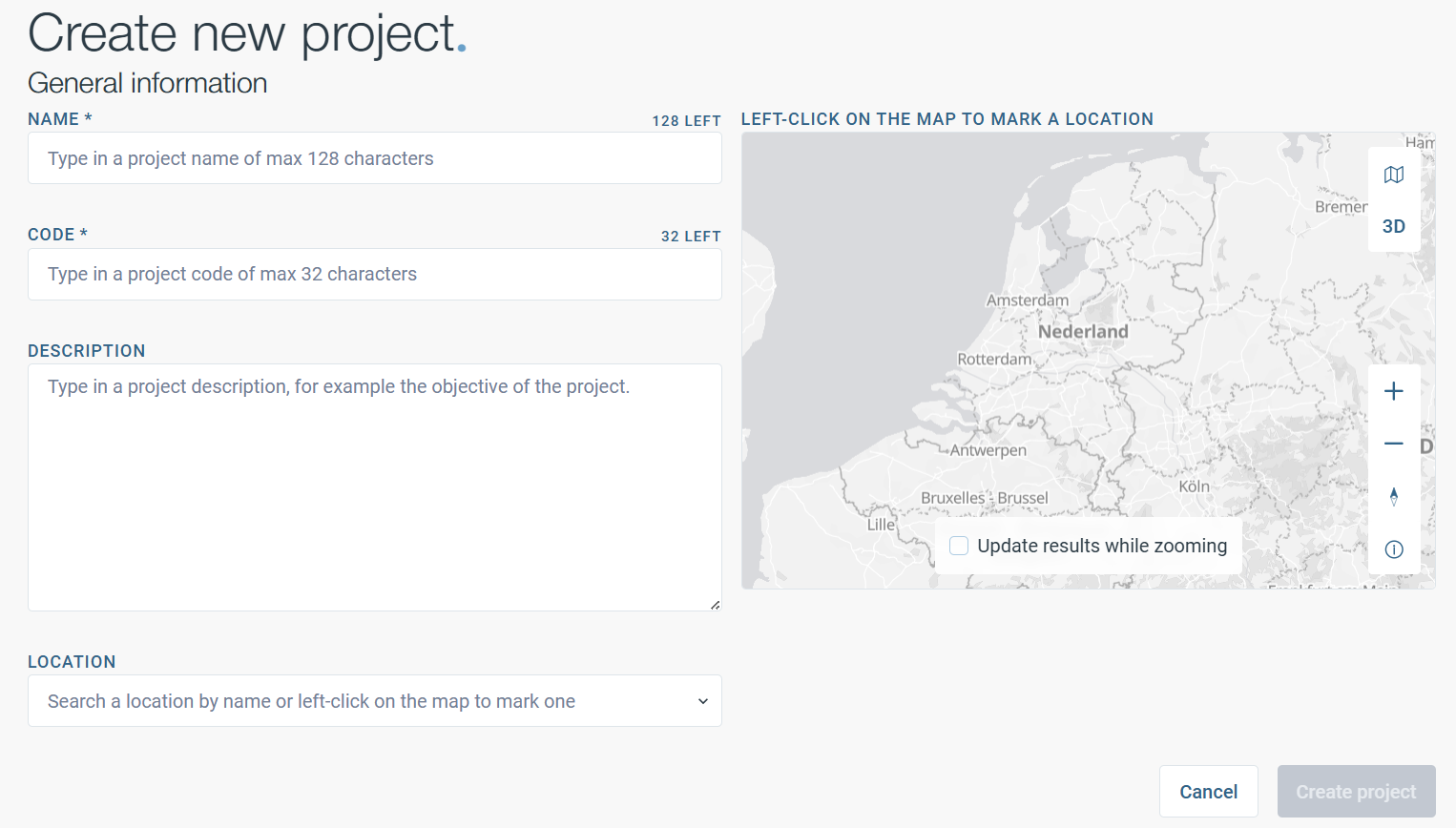This screenshot has height=828, width=1456.
Task: Switch the map to 3D view
Action: pyautogui.click(x=1393, y=226)
